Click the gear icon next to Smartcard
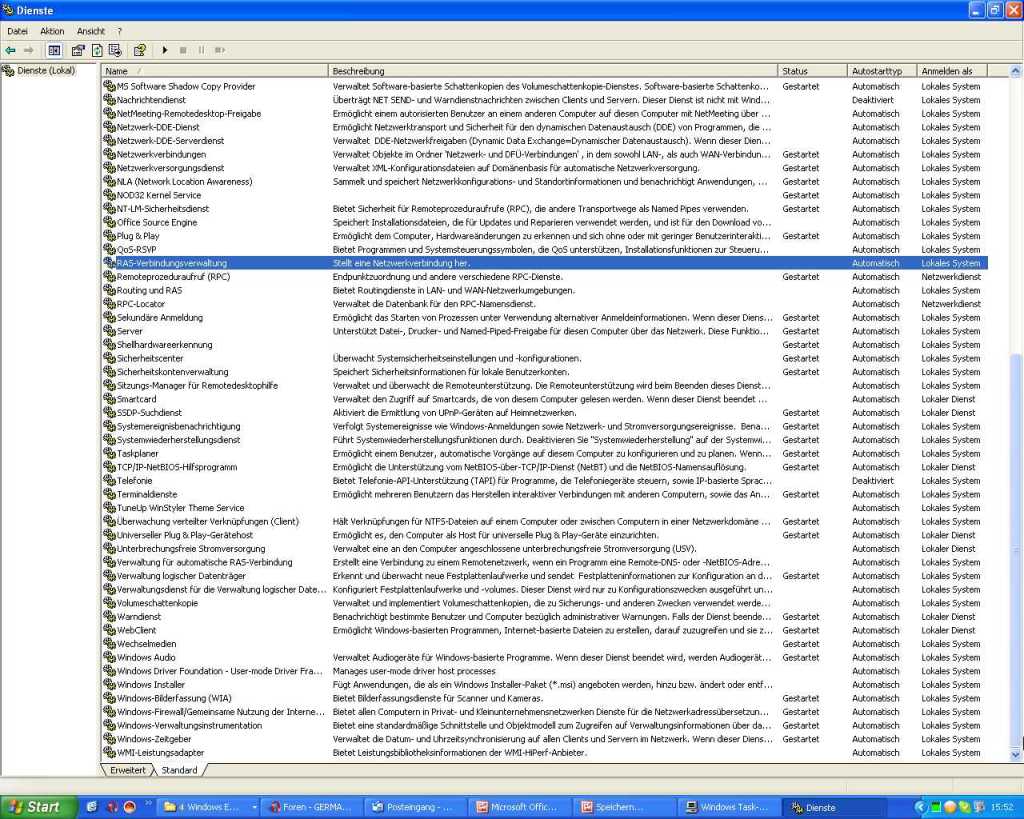Viewport: 1024px width, 819px height. 109,399
